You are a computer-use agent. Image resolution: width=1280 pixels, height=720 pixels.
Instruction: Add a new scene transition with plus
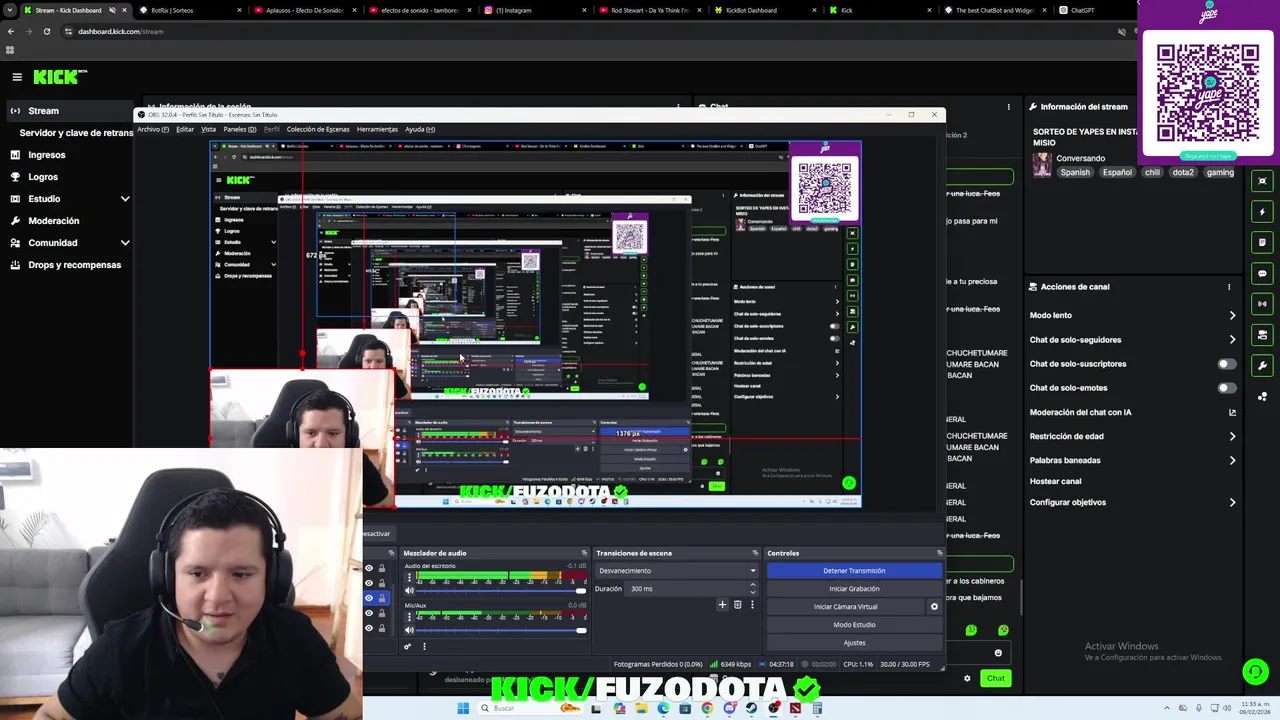[722, 604]
